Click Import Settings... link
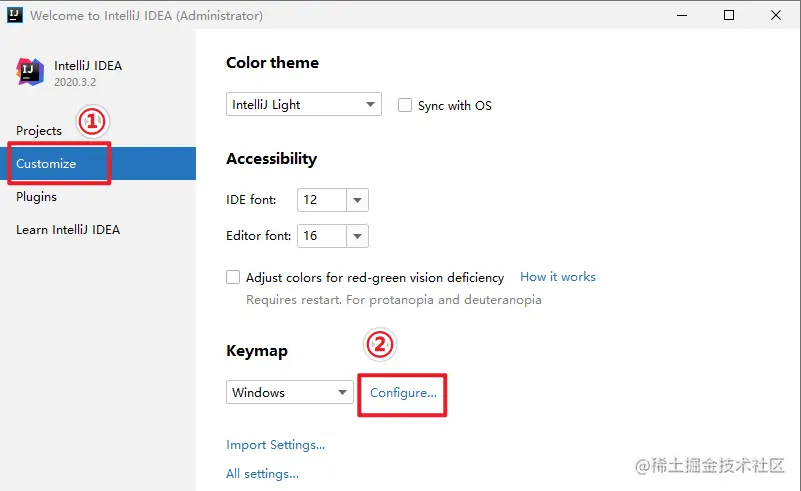 point(275,445)
